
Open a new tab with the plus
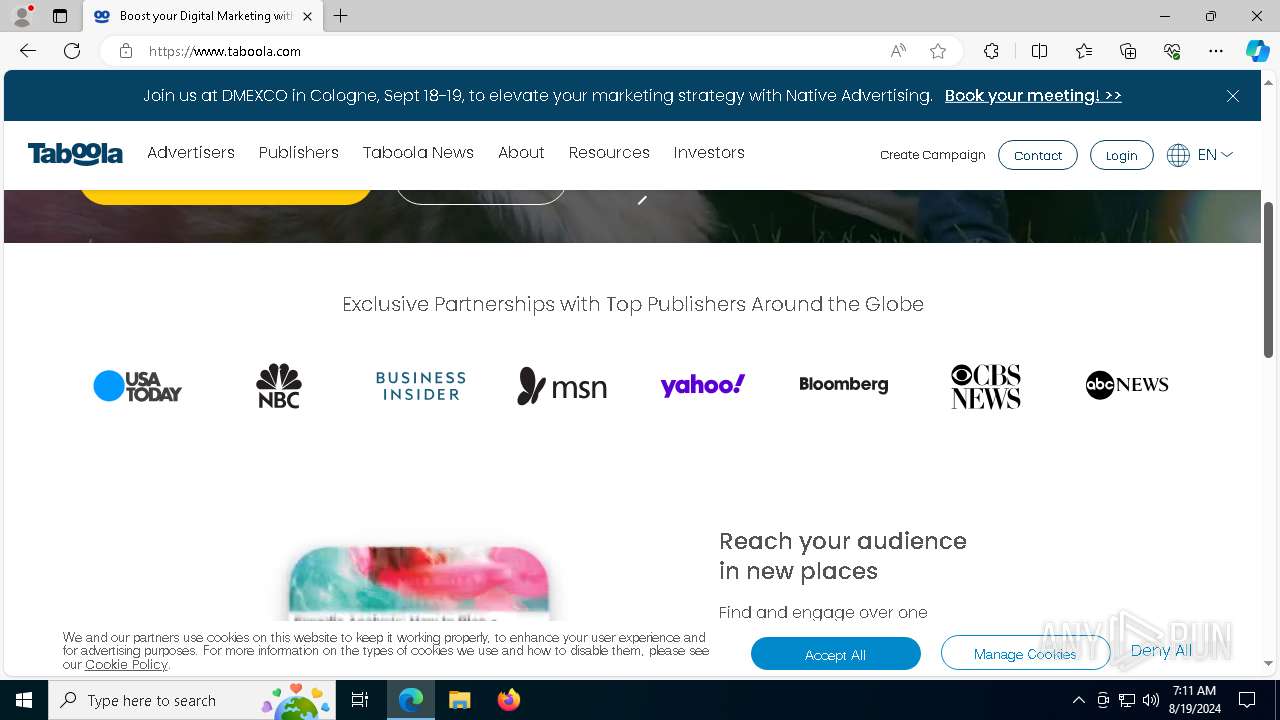pyautogui.click(x=341, y=16)
